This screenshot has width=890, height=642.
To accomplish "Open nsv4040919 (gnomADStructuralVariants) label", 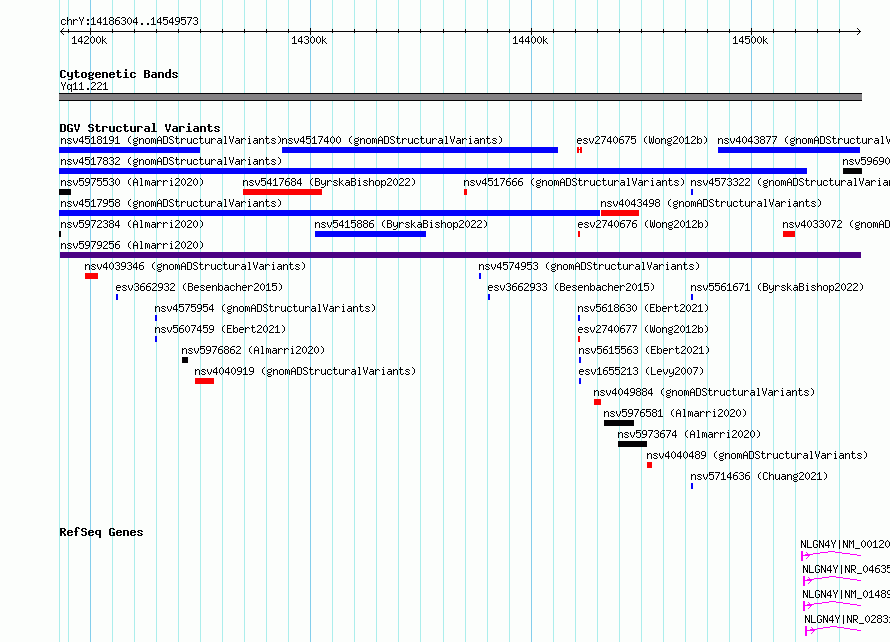I will (305, 371).
